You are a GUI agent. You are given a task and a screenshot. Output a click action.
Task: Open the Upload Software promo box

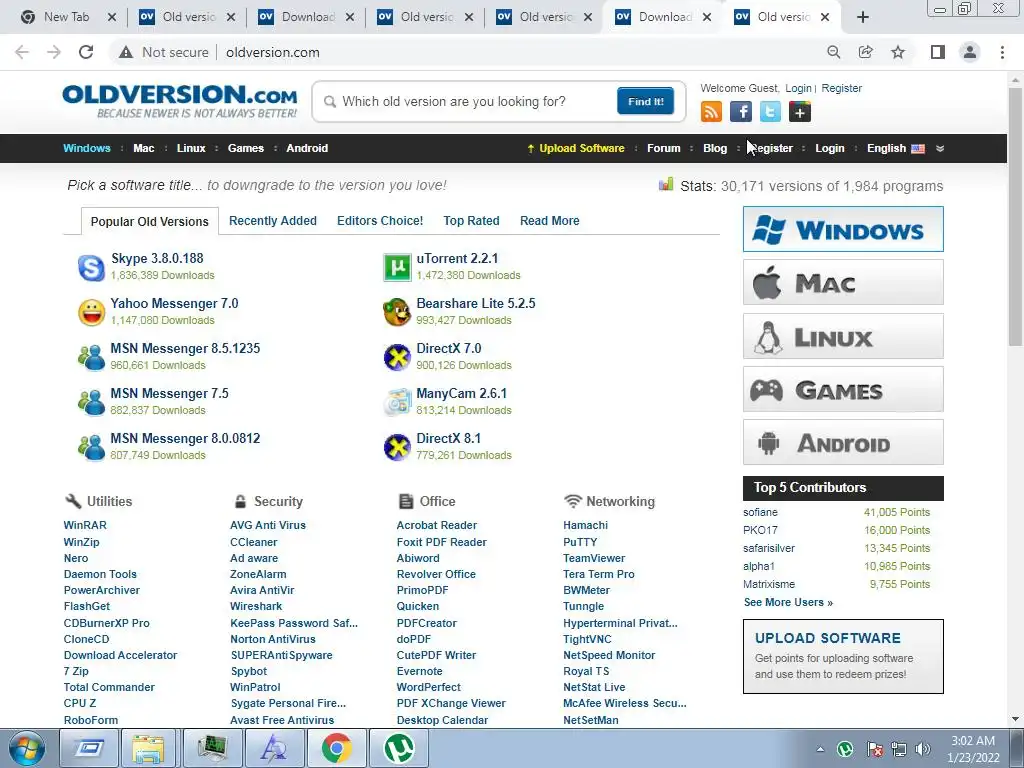point(843,656)
